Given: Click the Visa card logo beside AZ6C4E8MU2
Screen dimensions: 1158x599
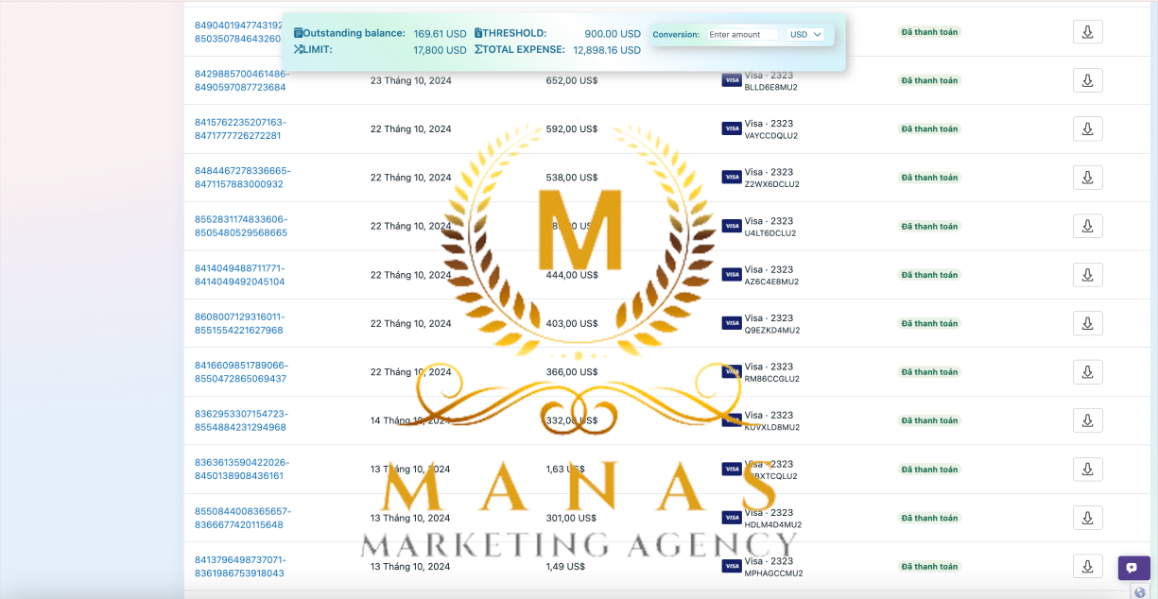Looking at the screenshot, I should pyautogui.click(x=731, y=275).
